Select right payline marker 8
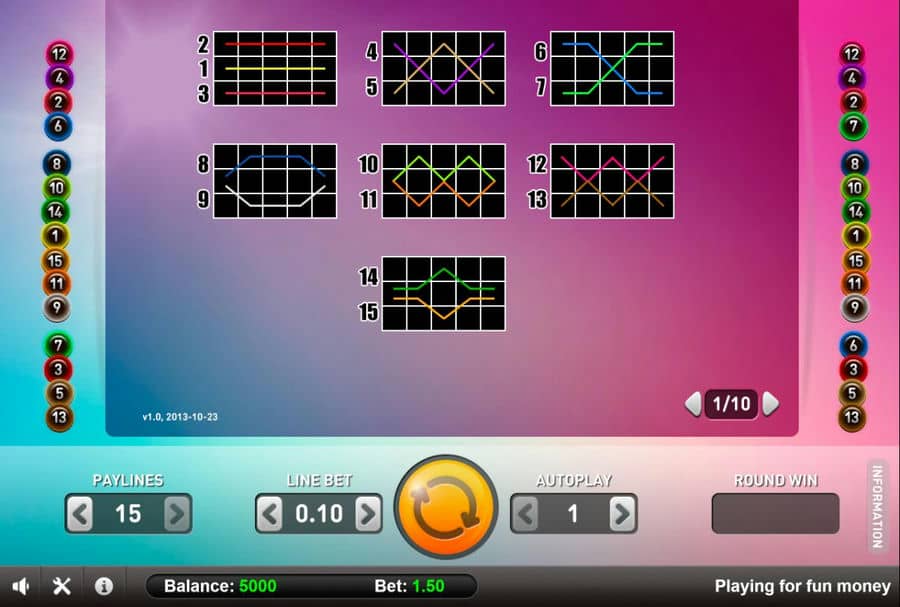The image size is (900, 607). 855,164
